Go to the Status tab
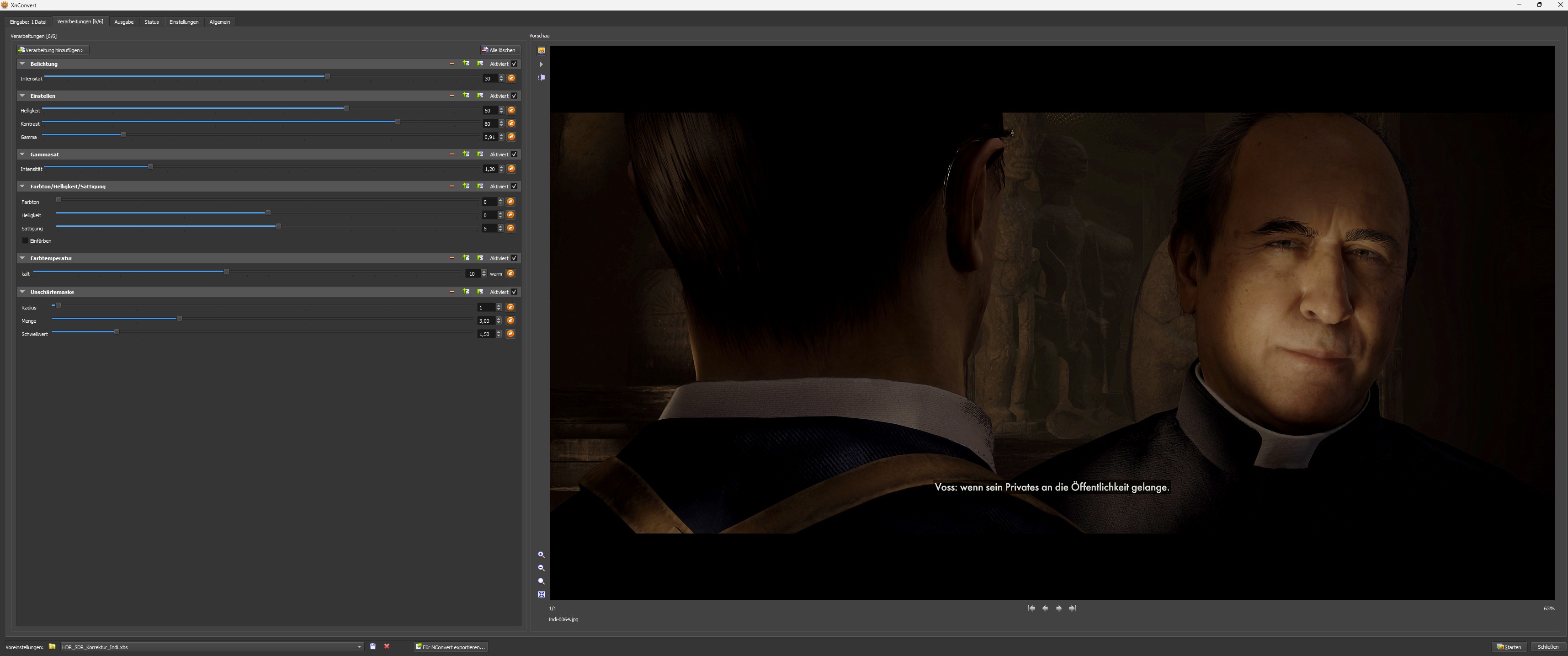 [152, 22]
